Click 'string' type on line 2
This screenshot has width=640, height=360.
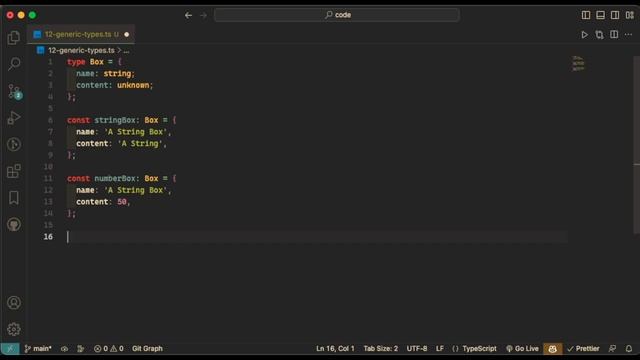(117, 73)
